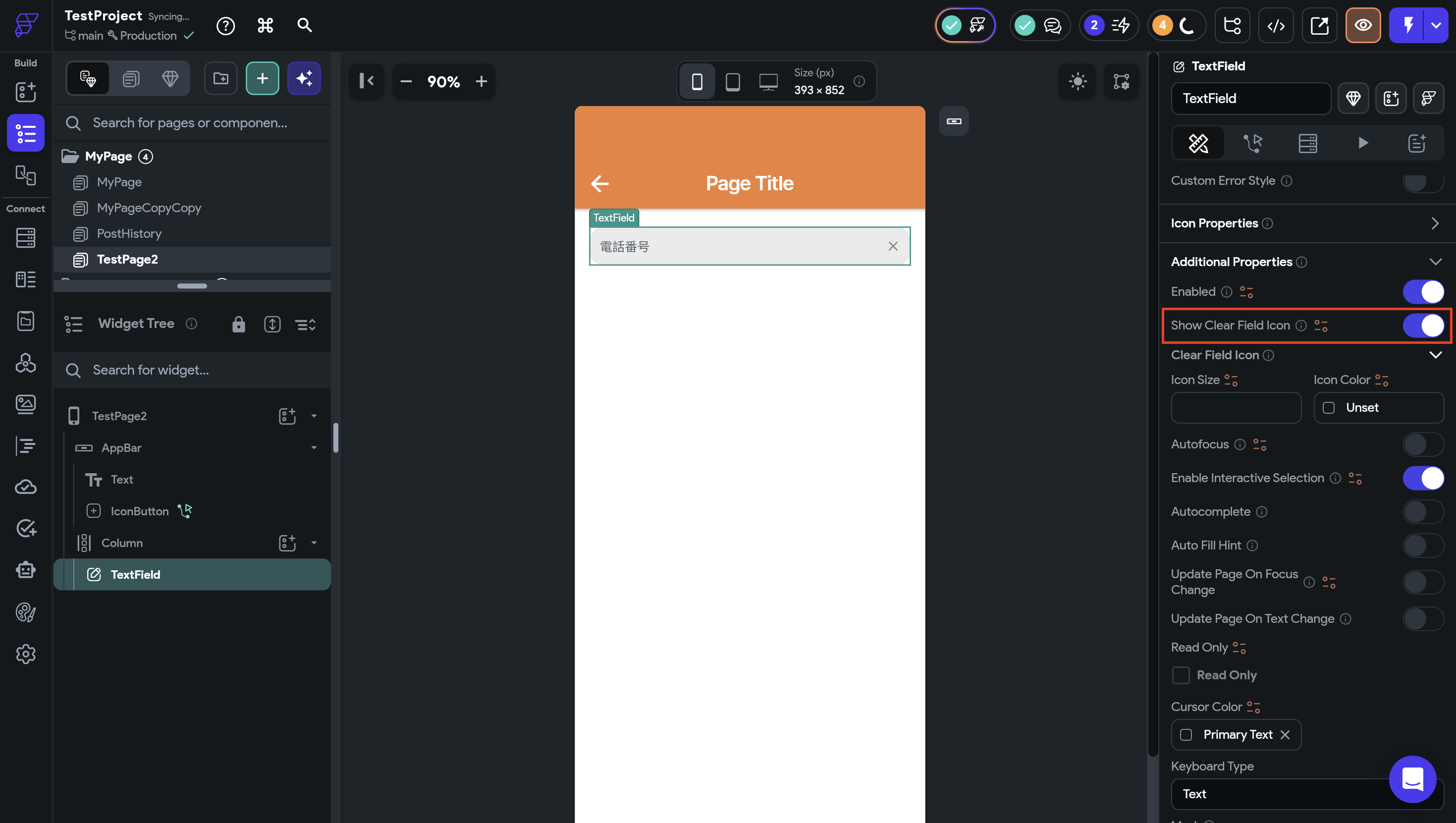Check the Read Only checkbox
The height and width of the screenshot is (823, 1456).
click(1181, 675)
